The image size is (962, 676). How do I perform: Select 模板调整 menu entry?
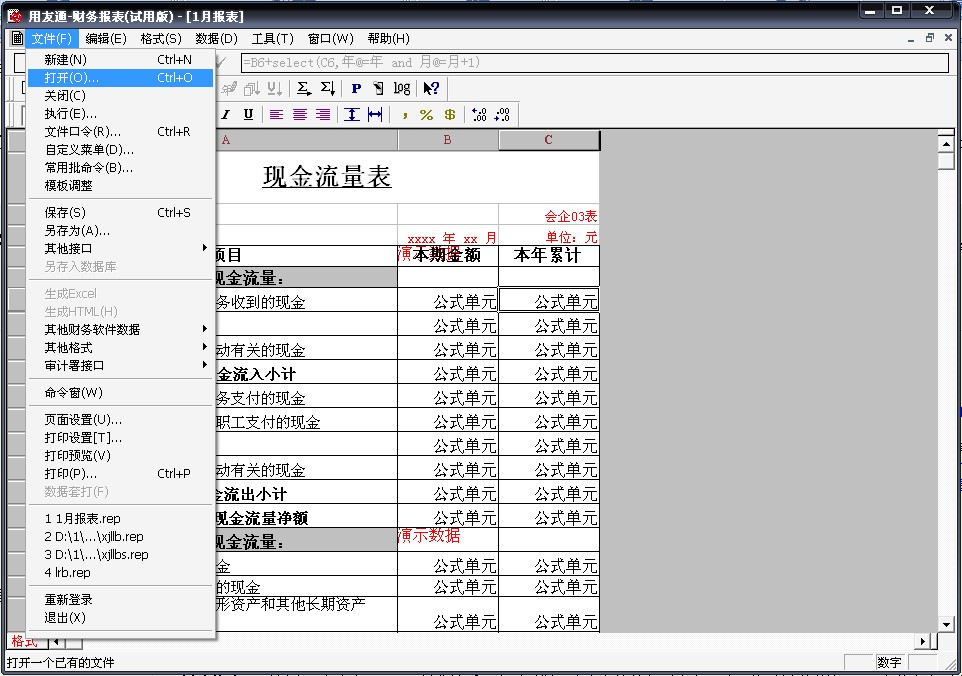120,185
